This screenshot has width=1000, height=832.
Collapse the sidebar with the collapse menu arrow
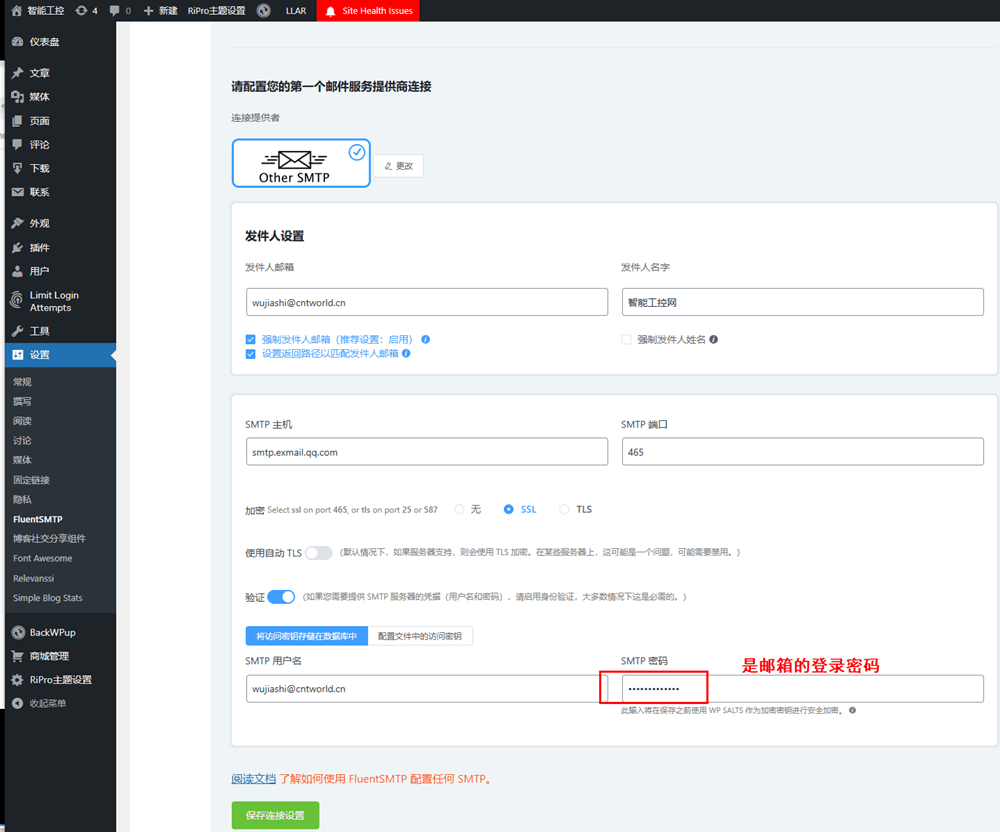pyautogui.click(x=17, y=703)
